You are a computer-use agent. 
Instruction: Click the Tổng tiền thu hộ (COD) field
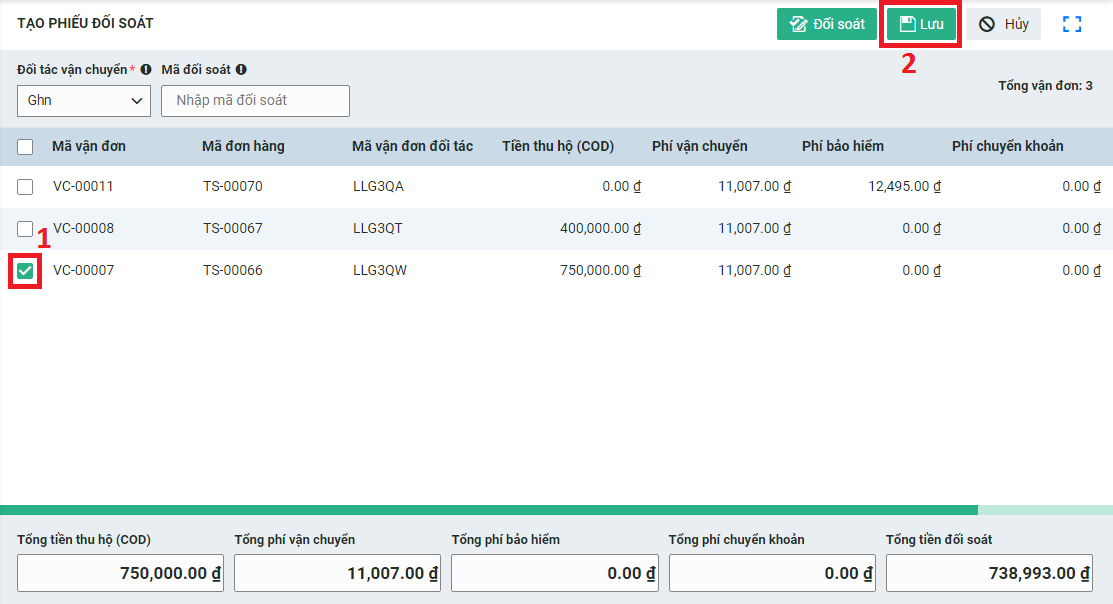(x=120, y=573)
